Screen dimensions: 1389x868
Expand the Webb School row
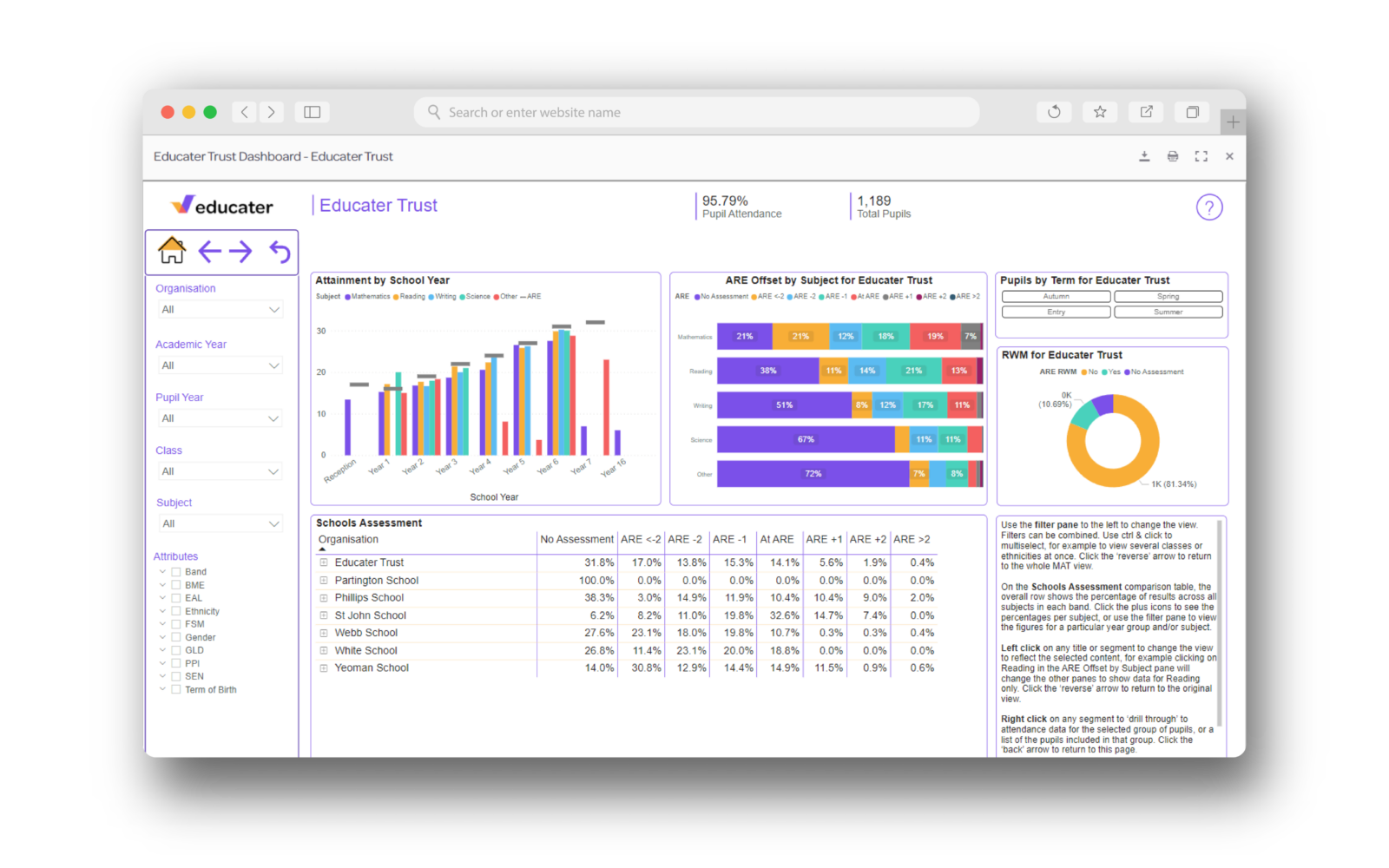pyautogui.click(x=324, y=633)
